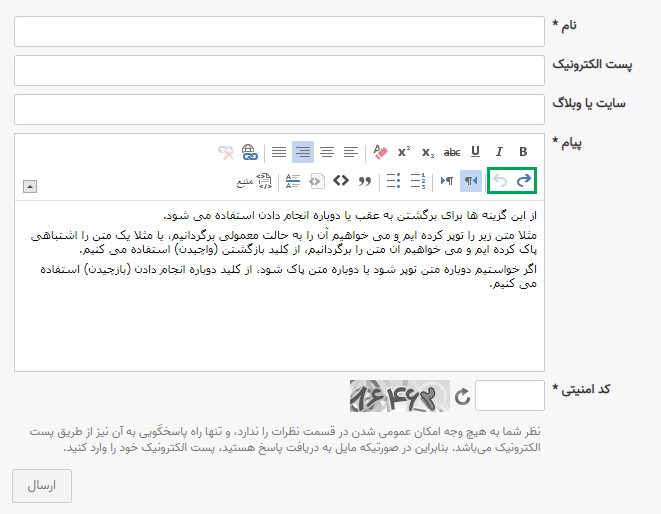Toggle underline formatting (U icon)
This screenshot has width=661, height=514.
476,152
